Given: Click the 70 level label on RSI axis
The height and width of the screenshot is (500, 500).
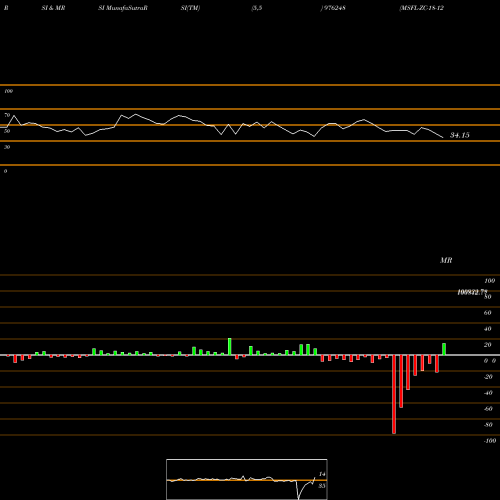Looking at the screenshot, I should click(7, 115).
